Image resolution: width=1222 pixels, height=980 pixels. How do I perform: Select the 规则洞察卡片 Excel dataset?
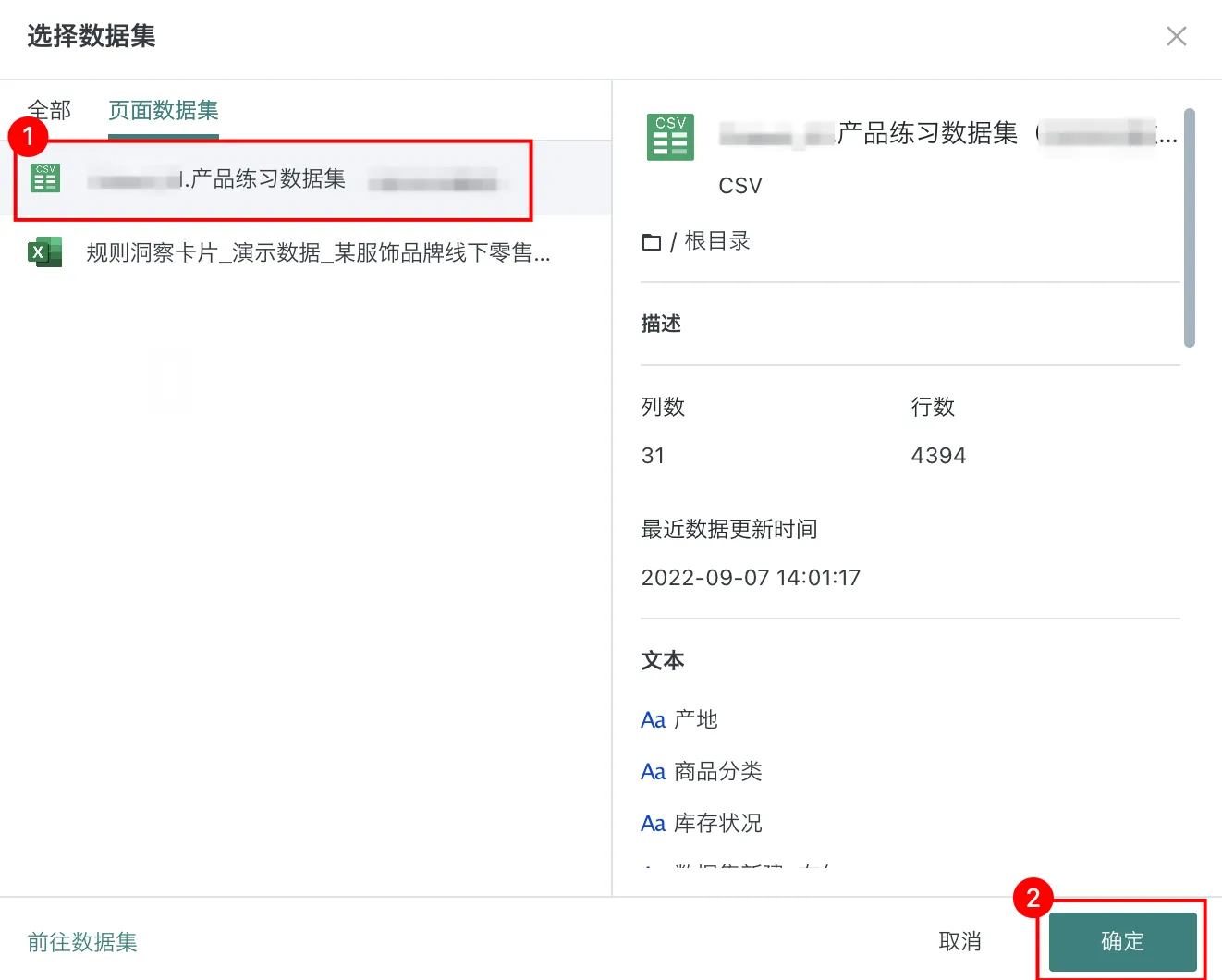point(318,252)
